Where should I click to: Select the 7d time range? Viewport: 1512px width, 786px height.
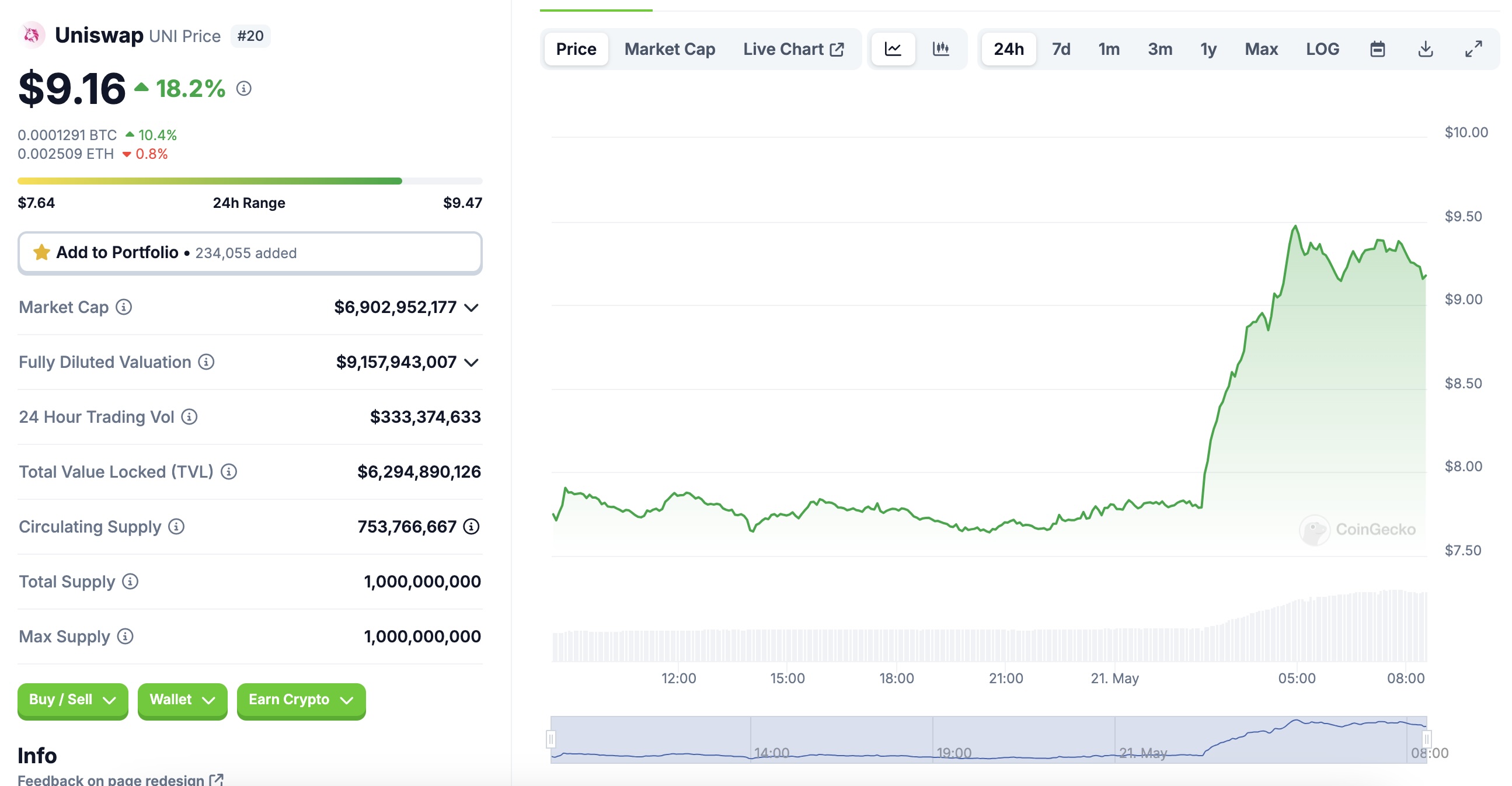click(x=1061, y=48)
